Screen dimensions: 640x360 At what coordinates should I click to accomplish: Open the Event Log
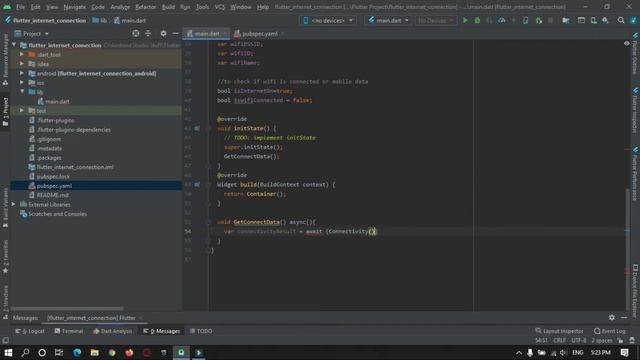(x=610, y=331)
